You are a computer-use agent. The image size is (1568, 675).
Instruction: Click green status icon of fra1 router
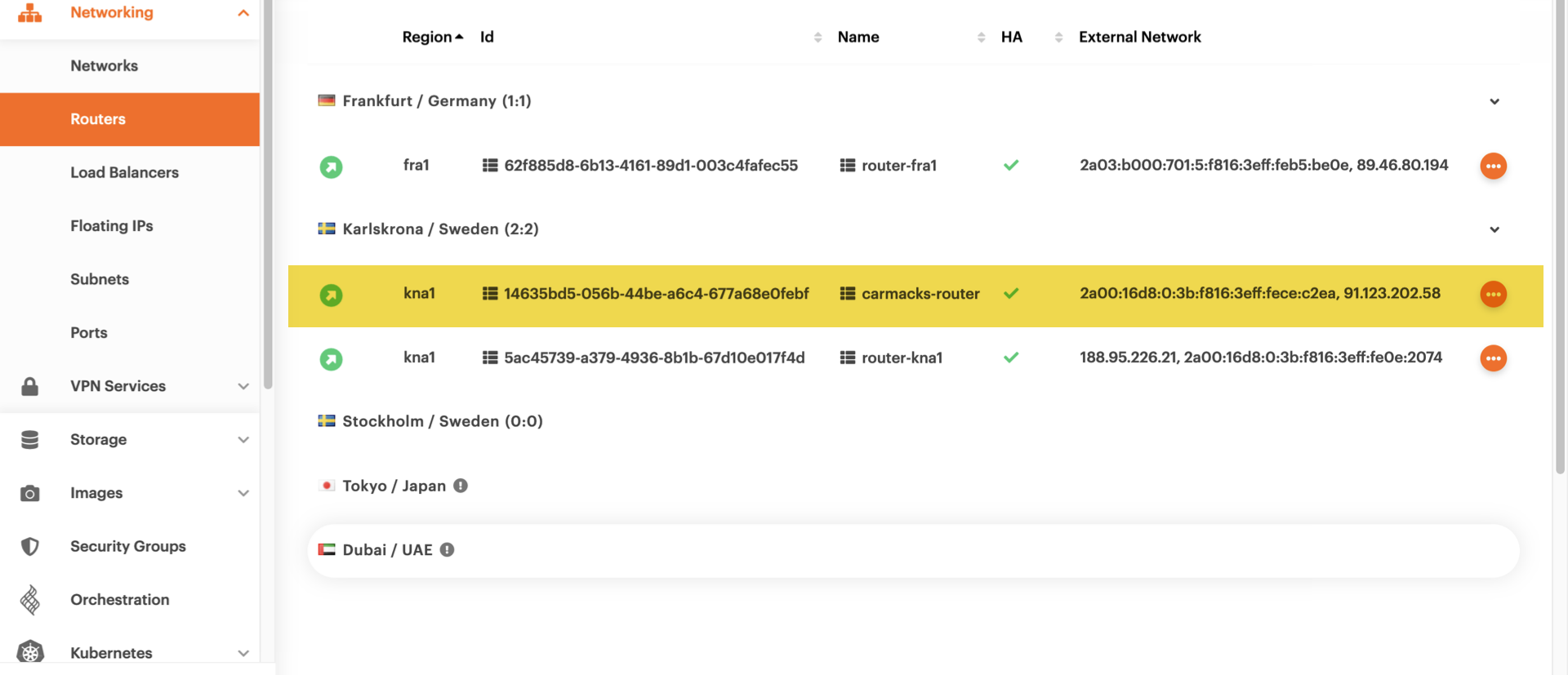(331, 167)
